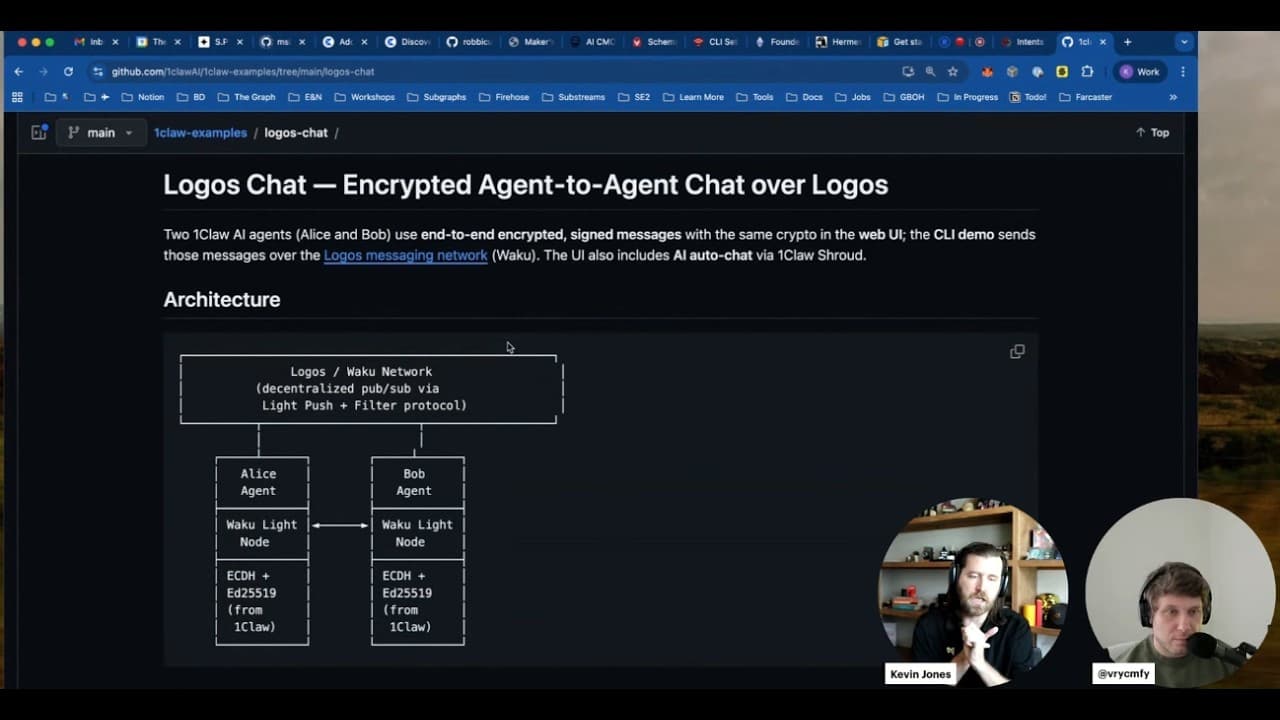Open the Farcaster bookmark folder
1280x720 pixels.
1085,97
